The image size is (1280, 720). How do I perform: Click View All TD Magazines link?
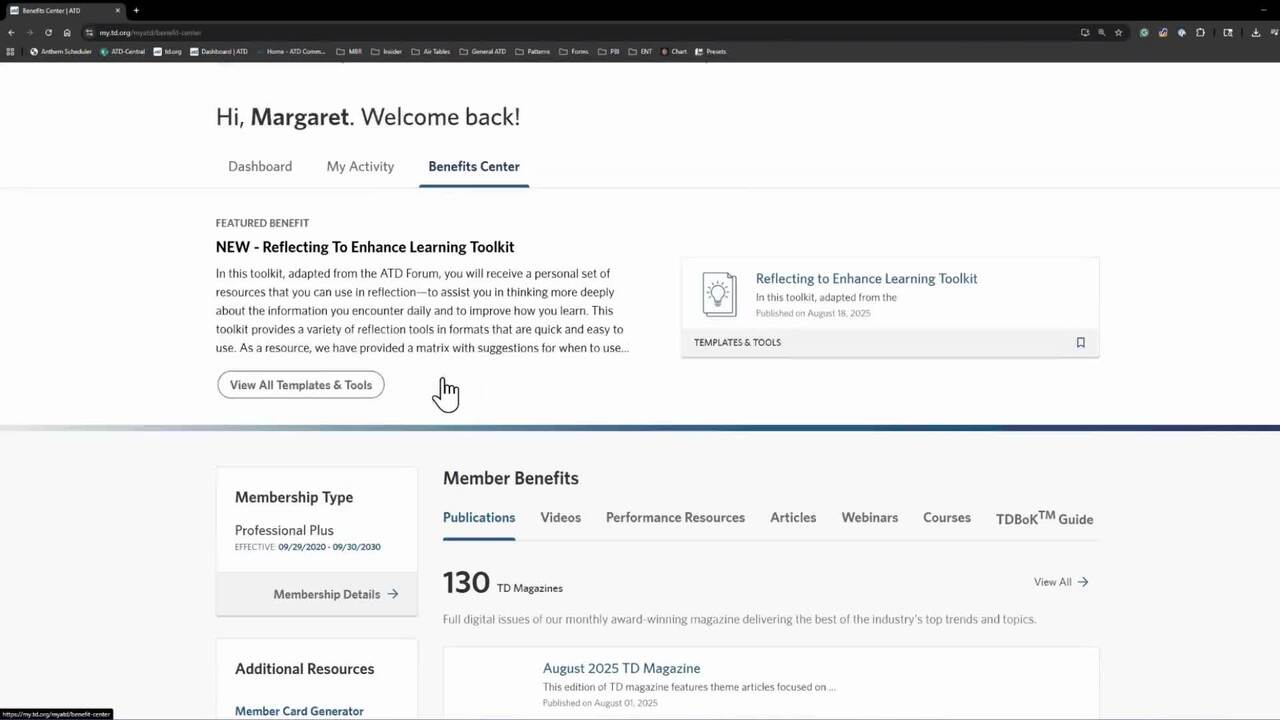[x=1061, y=581]
